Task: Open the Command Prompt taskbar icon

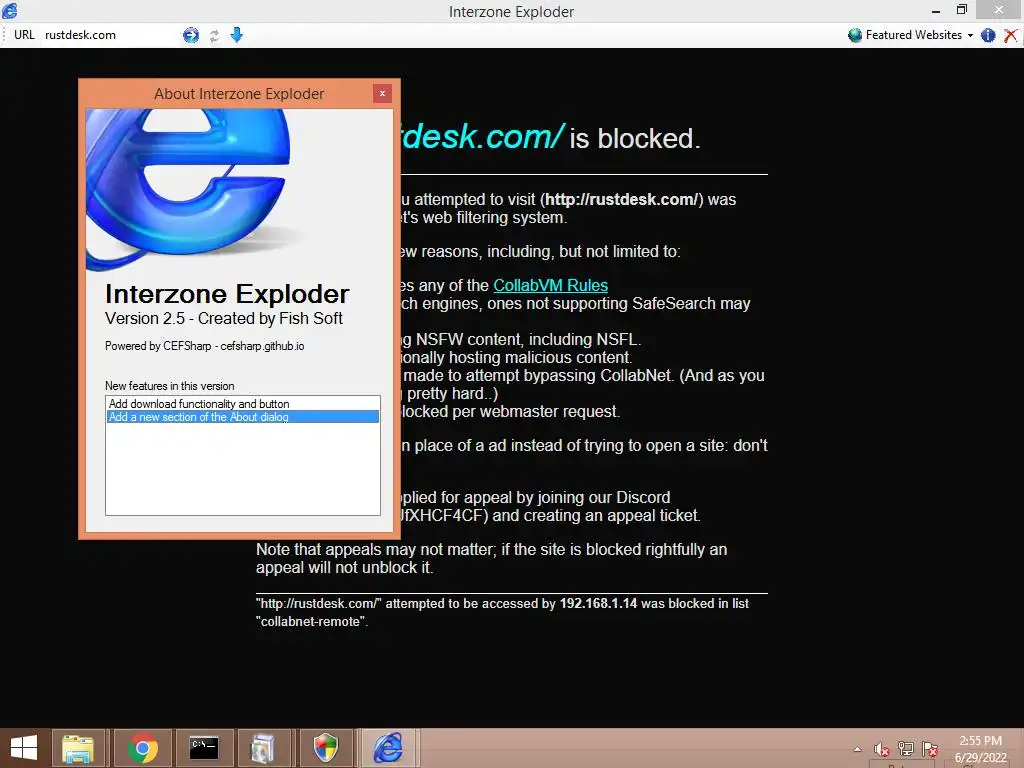Action: tap(204, 748)
